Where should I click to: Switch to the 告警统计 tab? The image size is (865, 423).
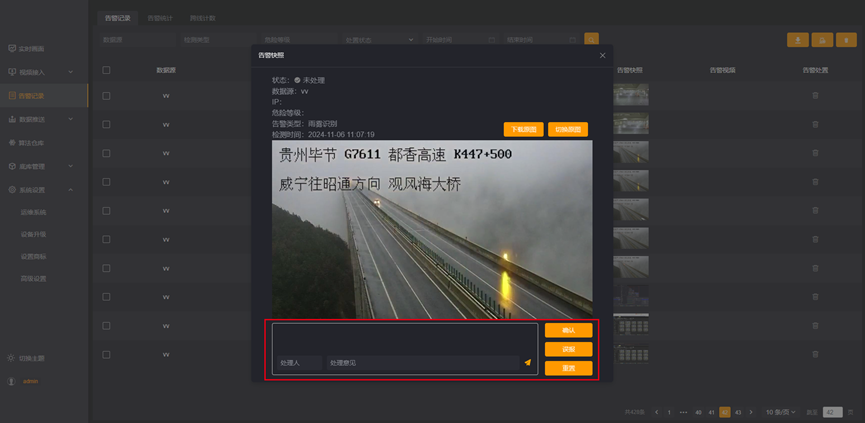tap(160, 18)
